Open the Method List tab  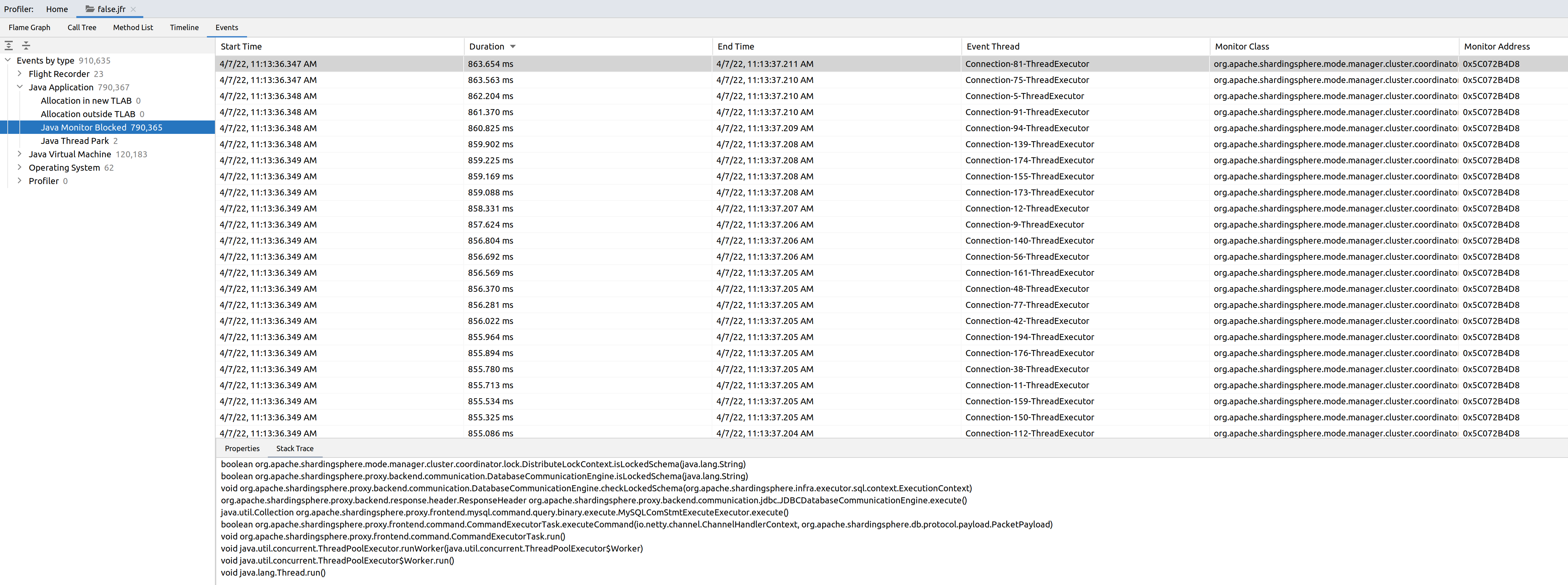tap(133, 27)
